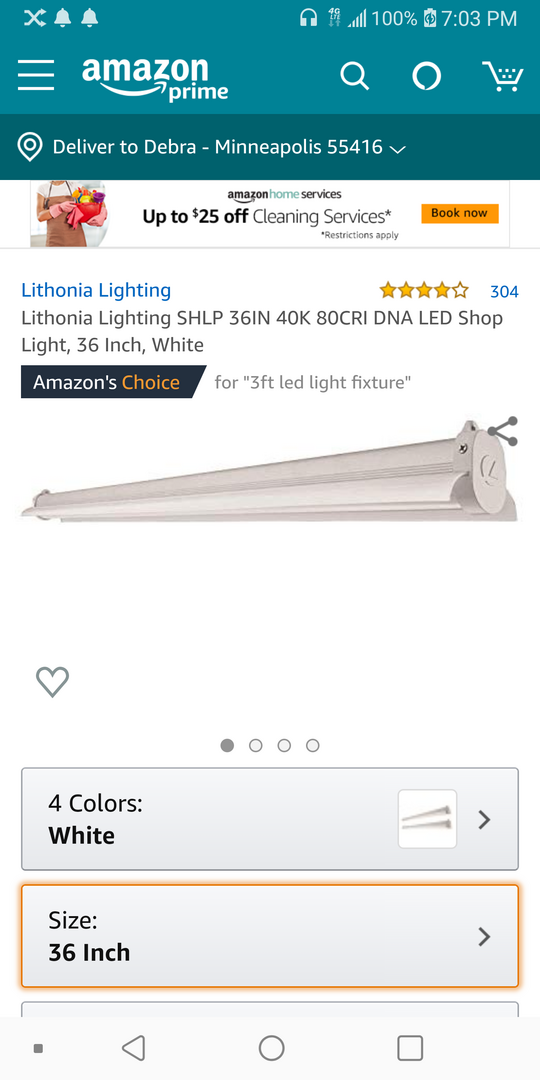Click the Book now button
Viewport: 540px width, 1080px height.
click(x=459, y=214)
